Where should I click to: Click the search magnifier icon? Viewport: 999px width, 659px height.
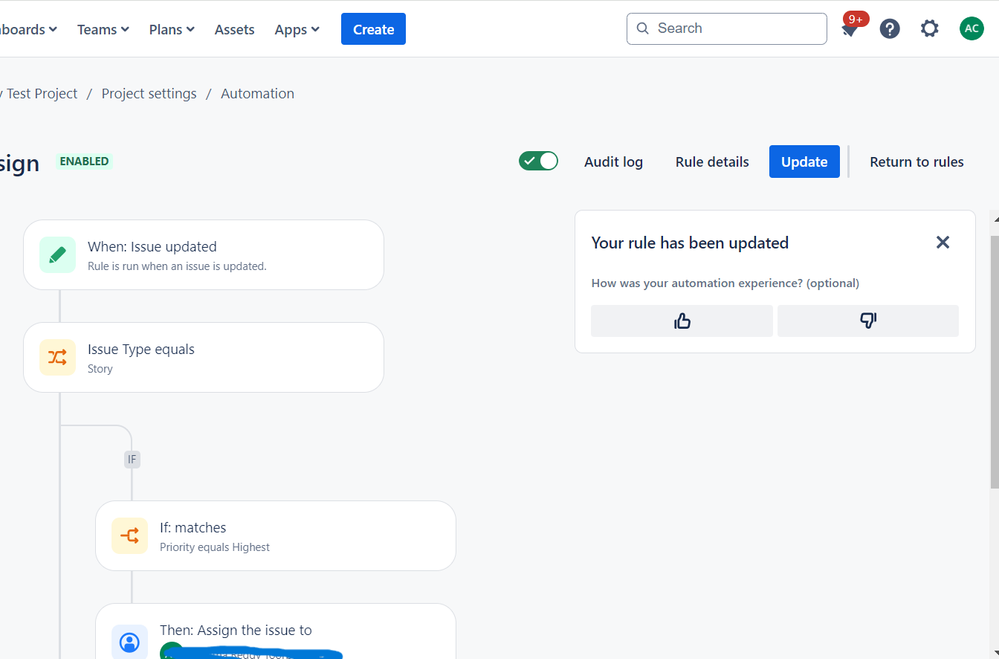pos(643,29)
